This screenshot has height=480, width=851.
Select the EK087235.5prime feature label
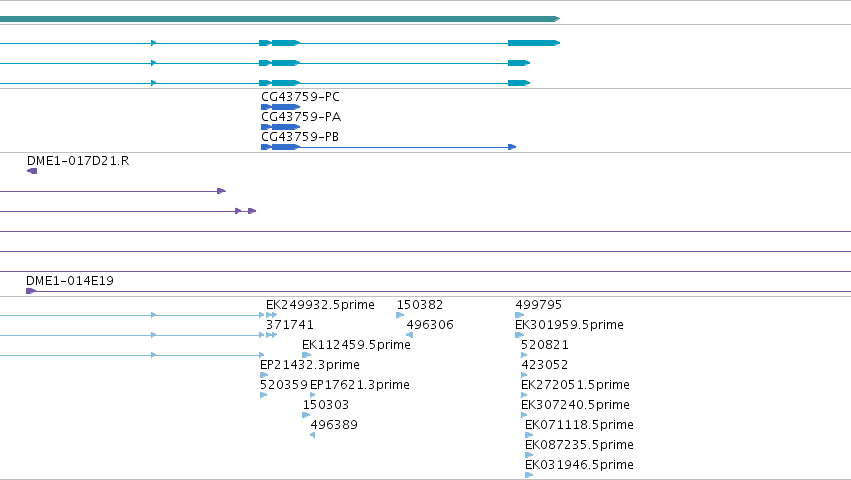click(579, 445)
